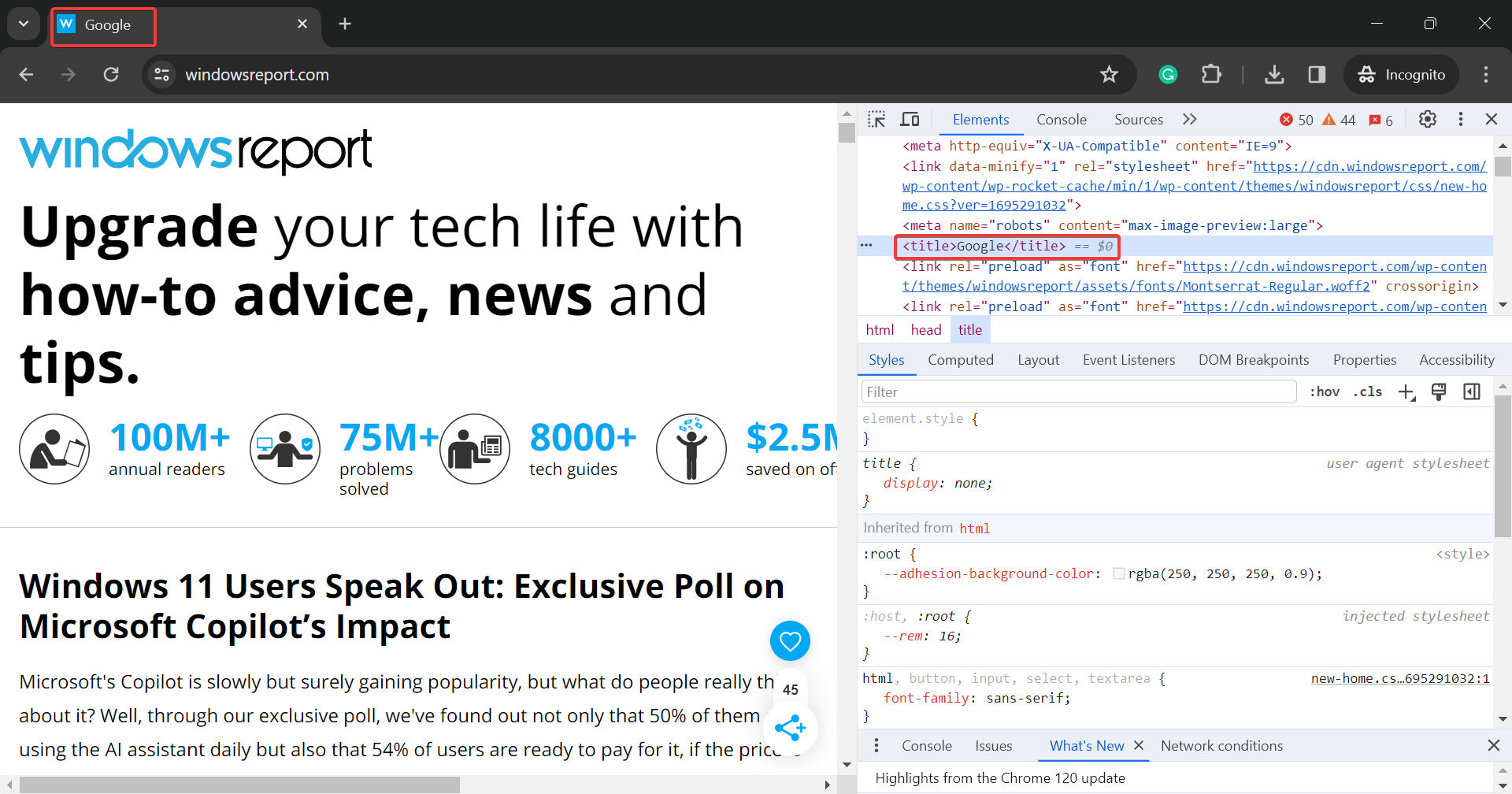This screenshot has height=794, width=1512.
Task: Switch to the Layout pane tab
Action: 1039,360
